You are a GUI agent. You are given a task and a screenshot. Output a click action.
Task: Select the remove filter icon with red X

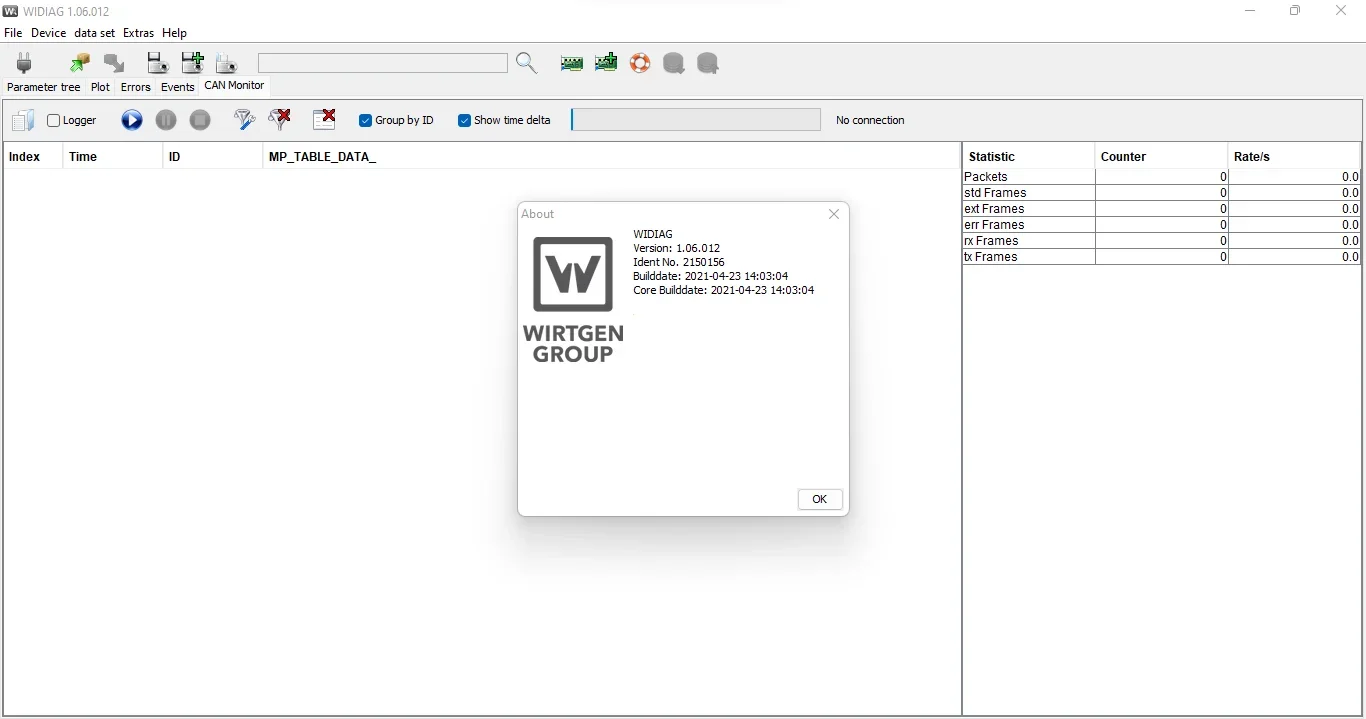pos(281,120)
